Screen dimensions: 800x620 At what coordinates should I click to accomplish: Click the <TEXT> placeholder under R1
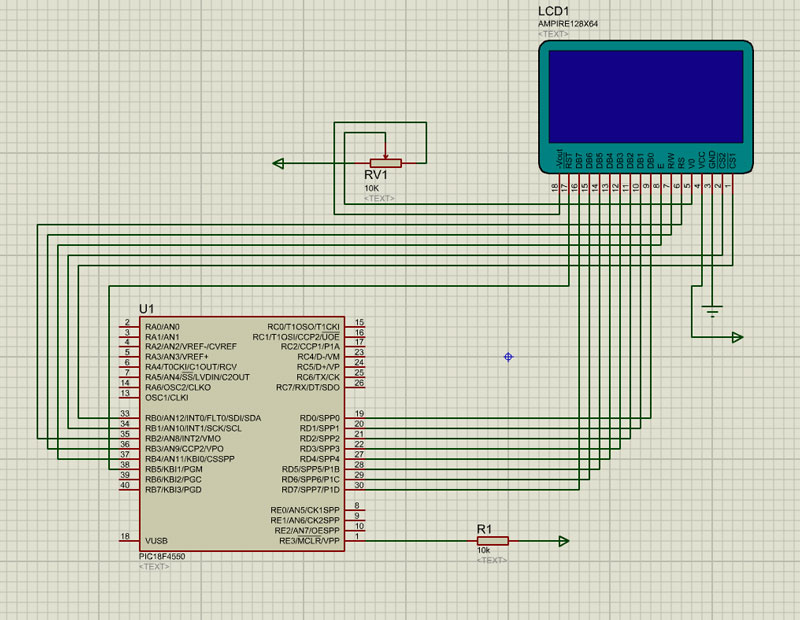492,560
